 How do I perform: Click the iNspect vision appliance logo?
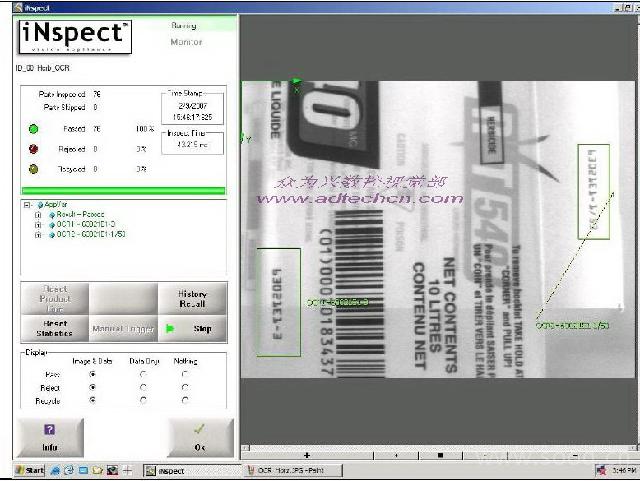tap(75, 36)
